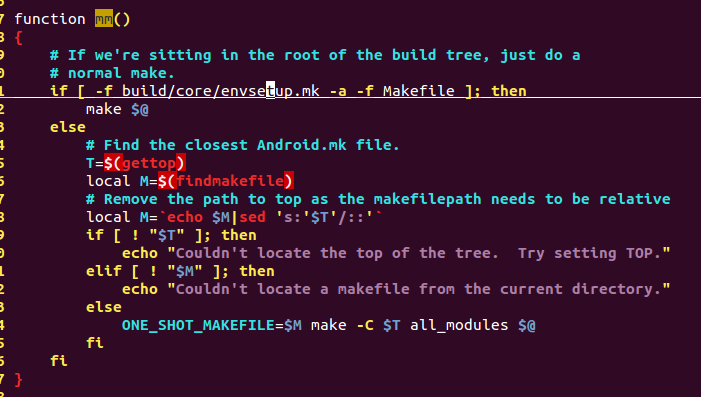Screen dimensions: 701x397
Task: Click 'relative' in the Remove the path comment
Action: (x=634, y=199)
